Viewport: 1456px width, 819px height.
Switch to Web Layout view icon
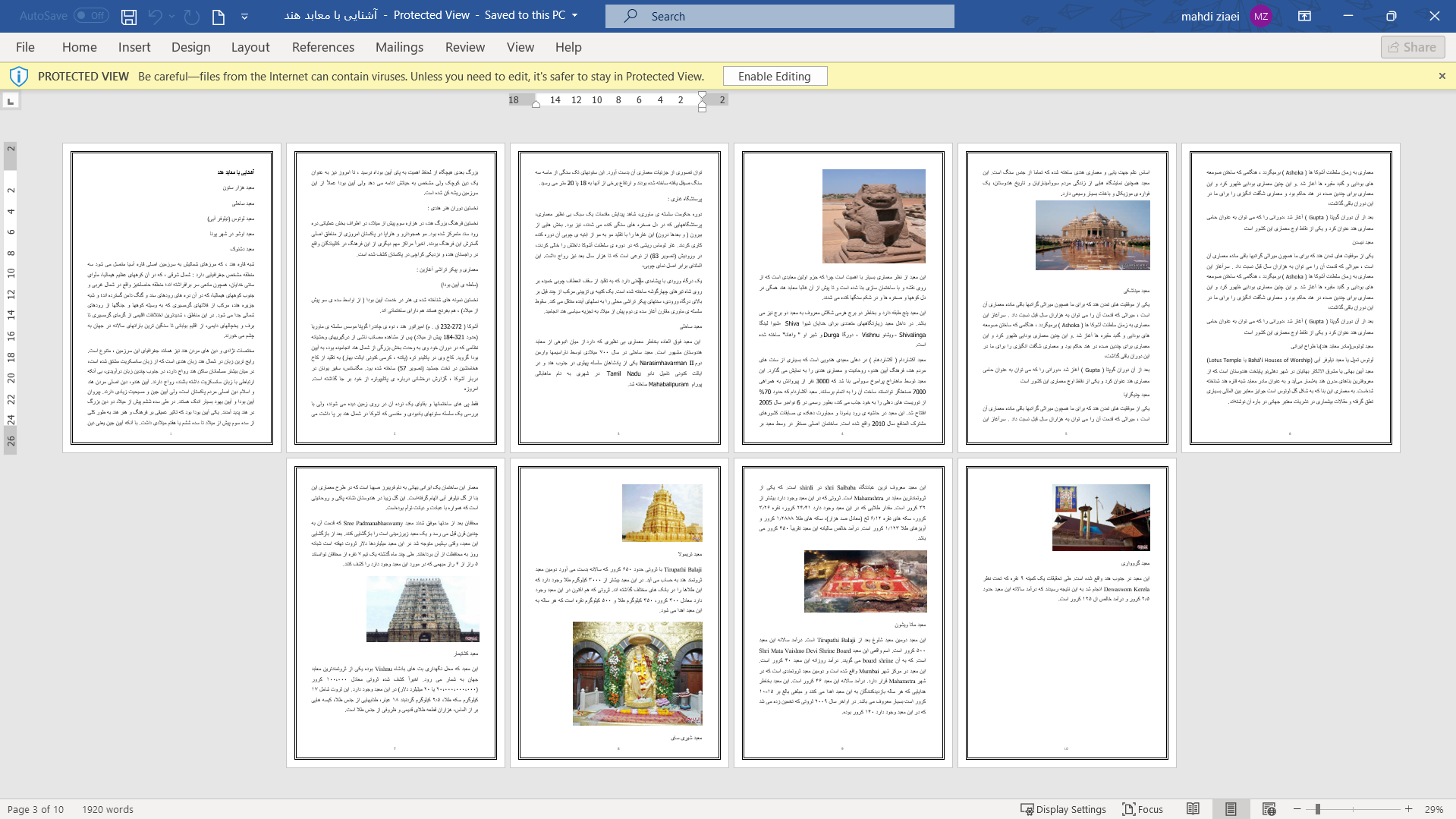point(1269,809)
